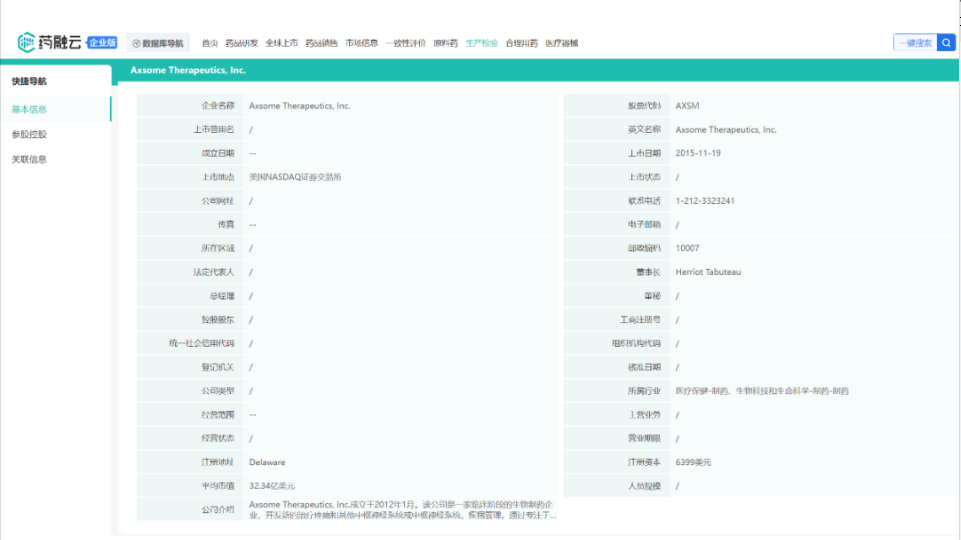
Task: Click the 公司介绍 description text
Action: (402, 509)
